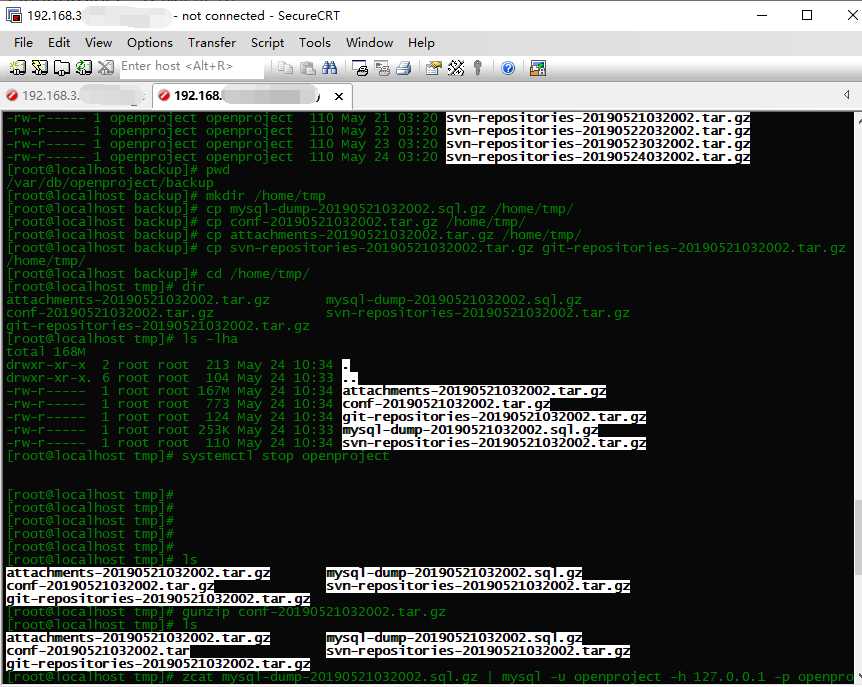This screenshot has width=862, height=687.
Task: Click the Reconnect session icon
Action: pos(84,68)
